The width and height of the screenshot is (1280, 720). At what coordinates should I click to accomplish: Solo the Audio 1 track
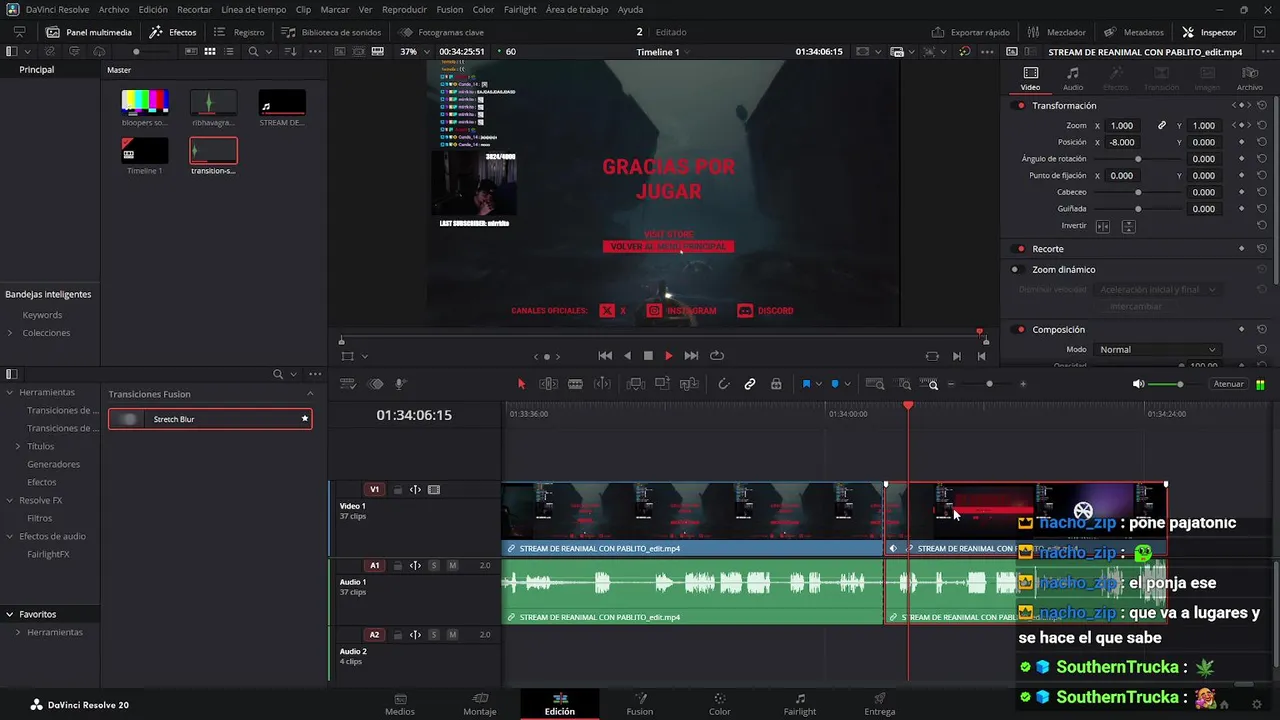[433, 566]
